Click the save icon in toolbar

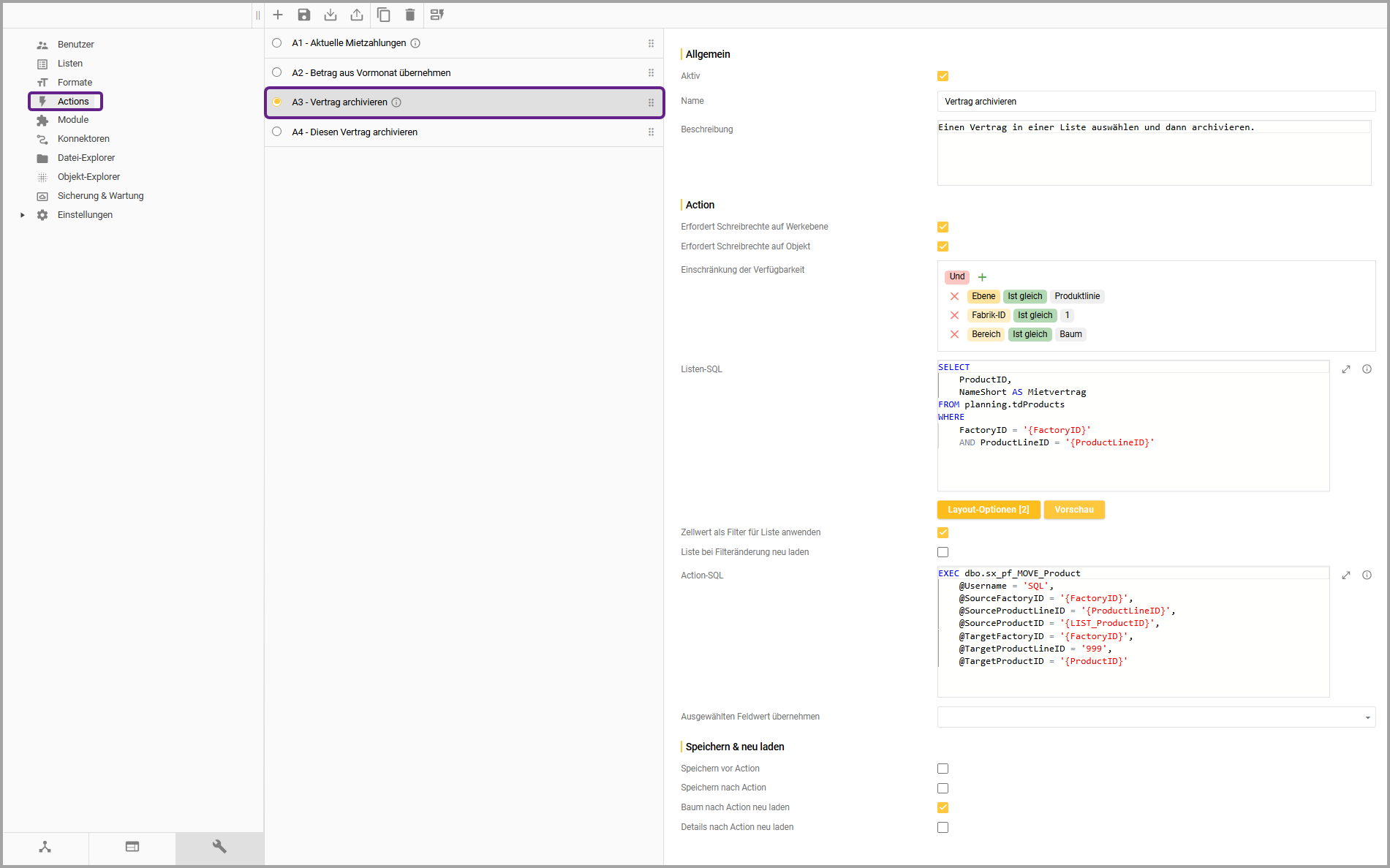[x=304, y=15]
